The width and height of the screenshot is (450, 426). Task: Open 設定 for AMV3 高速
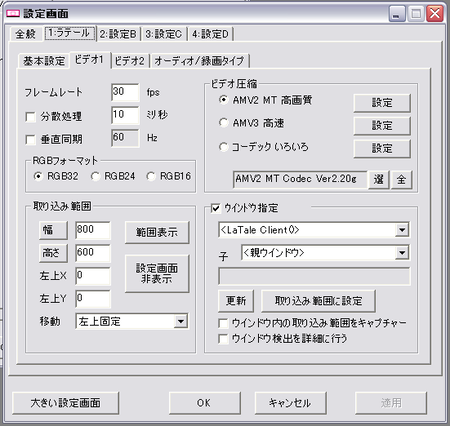(382, 126)
